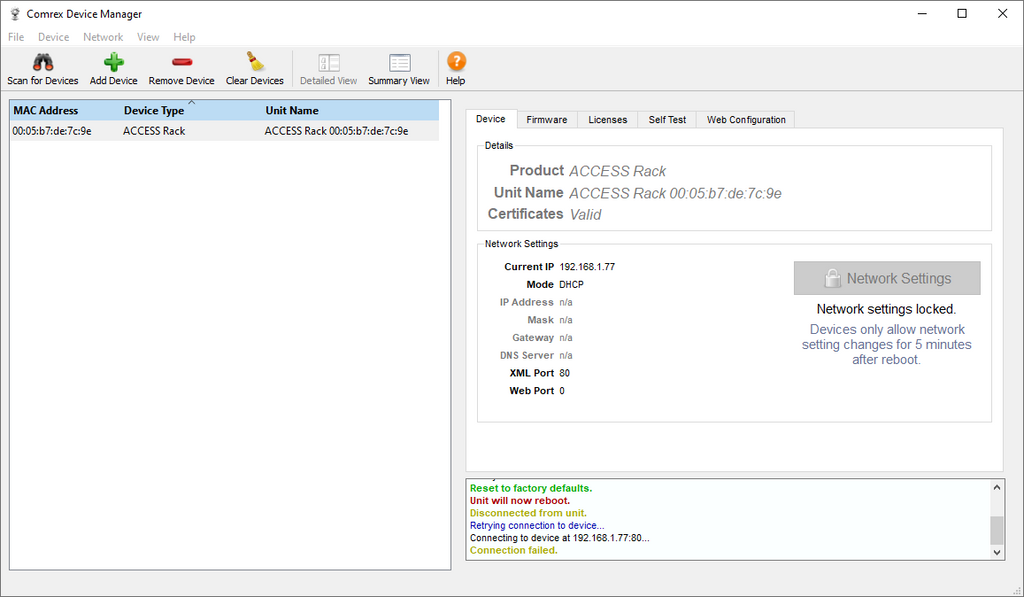Click log line 'Connecting to device at 192.168.1.77:80...'
Image resolution: width=1024 pixels, height=597 pixels.
[560, 538]
